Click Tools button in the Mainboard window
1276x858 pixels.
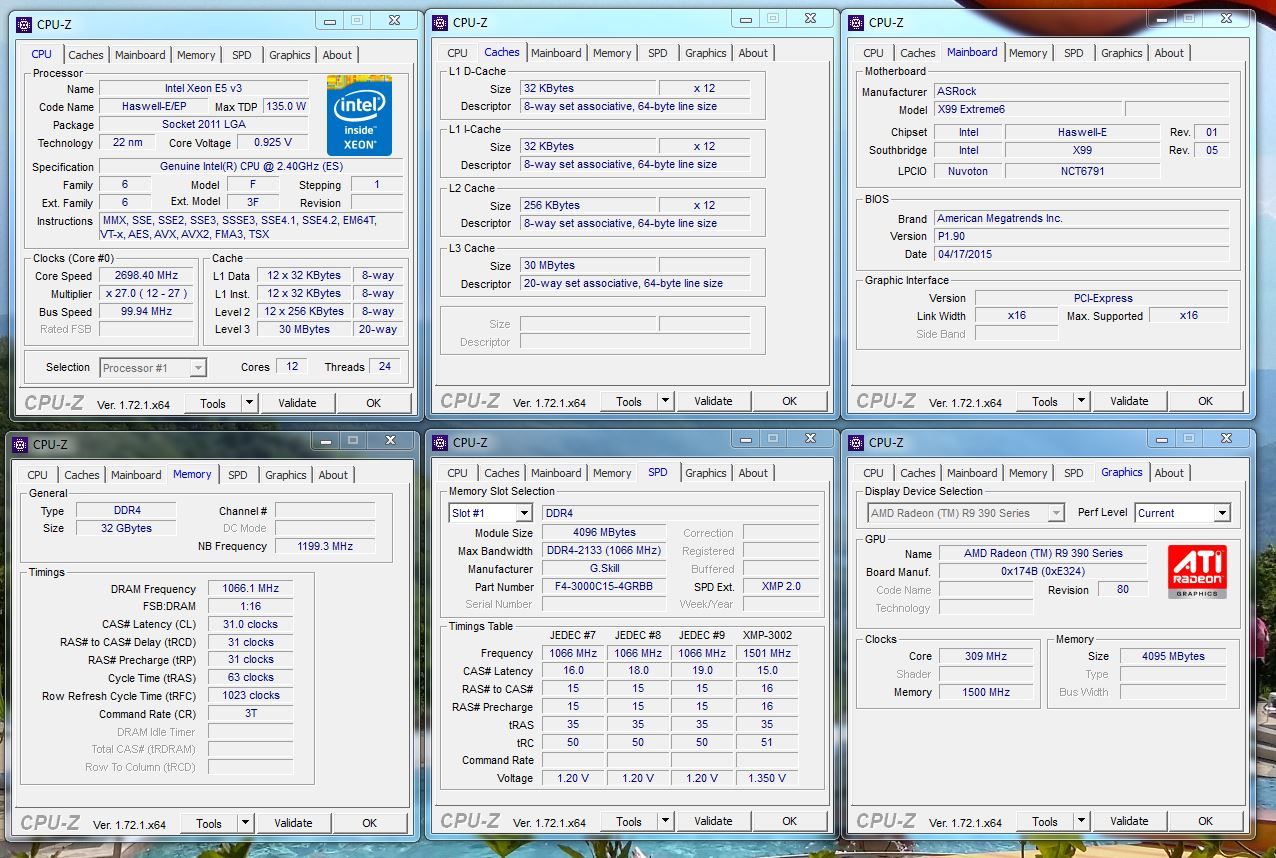coord(1045,401)
